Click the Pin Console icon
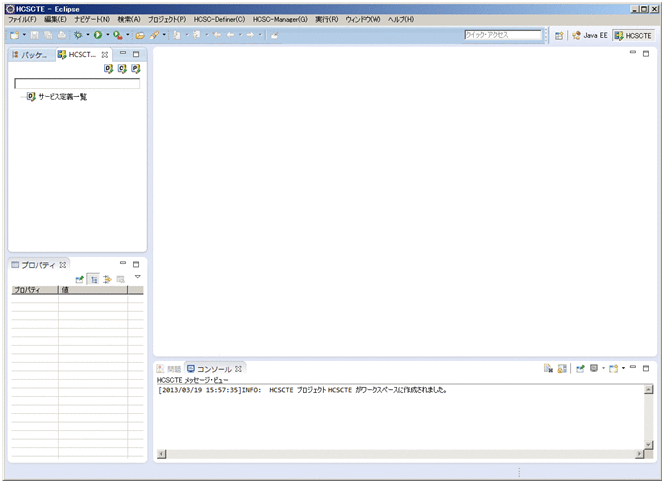 pyautogui.click(x=580, y=368)
